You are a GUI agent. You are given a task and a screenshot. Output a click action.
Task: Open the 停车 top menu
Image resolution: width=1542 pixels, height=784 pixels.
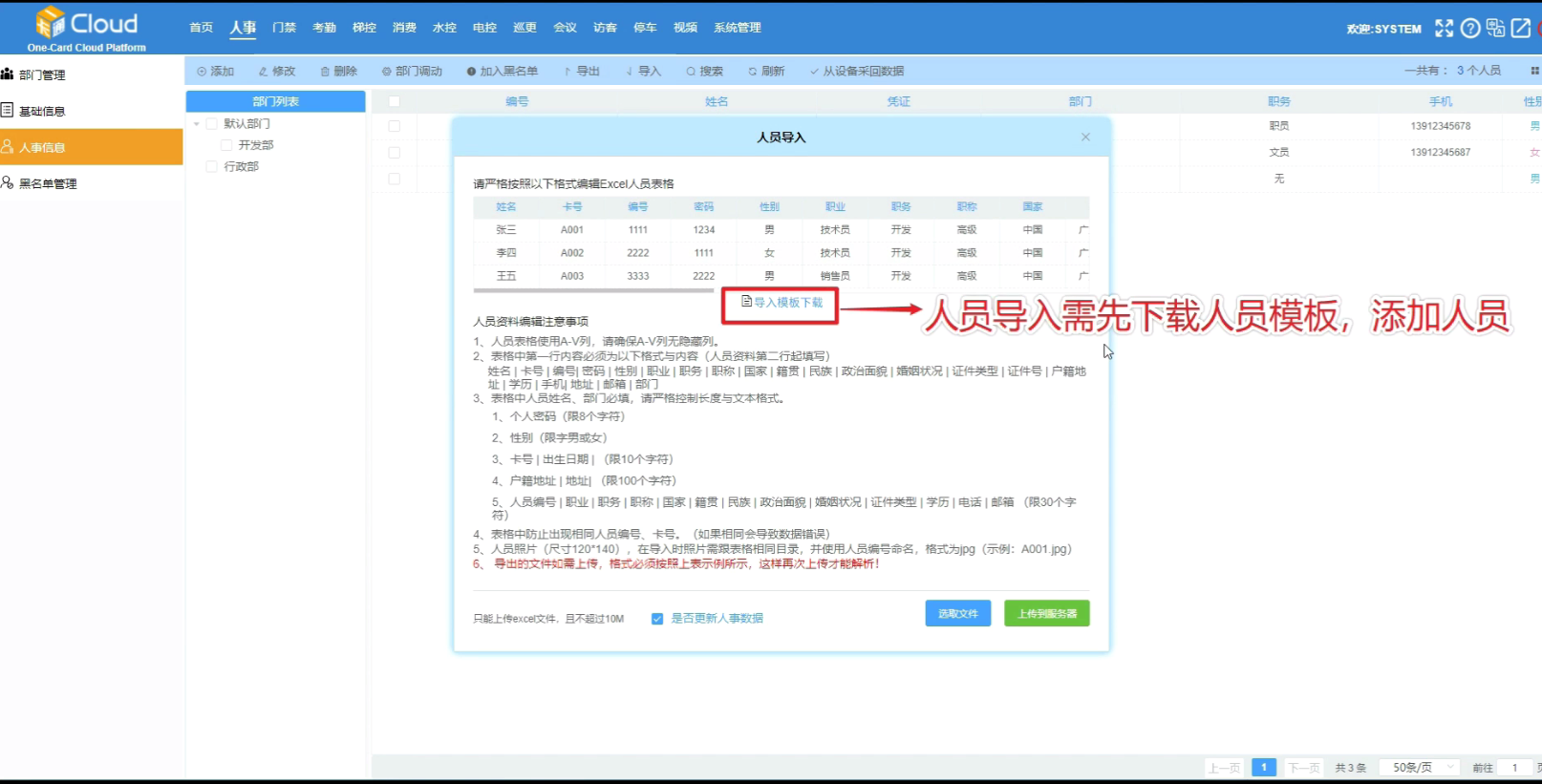pyautogui.click(x=645, y=28)
